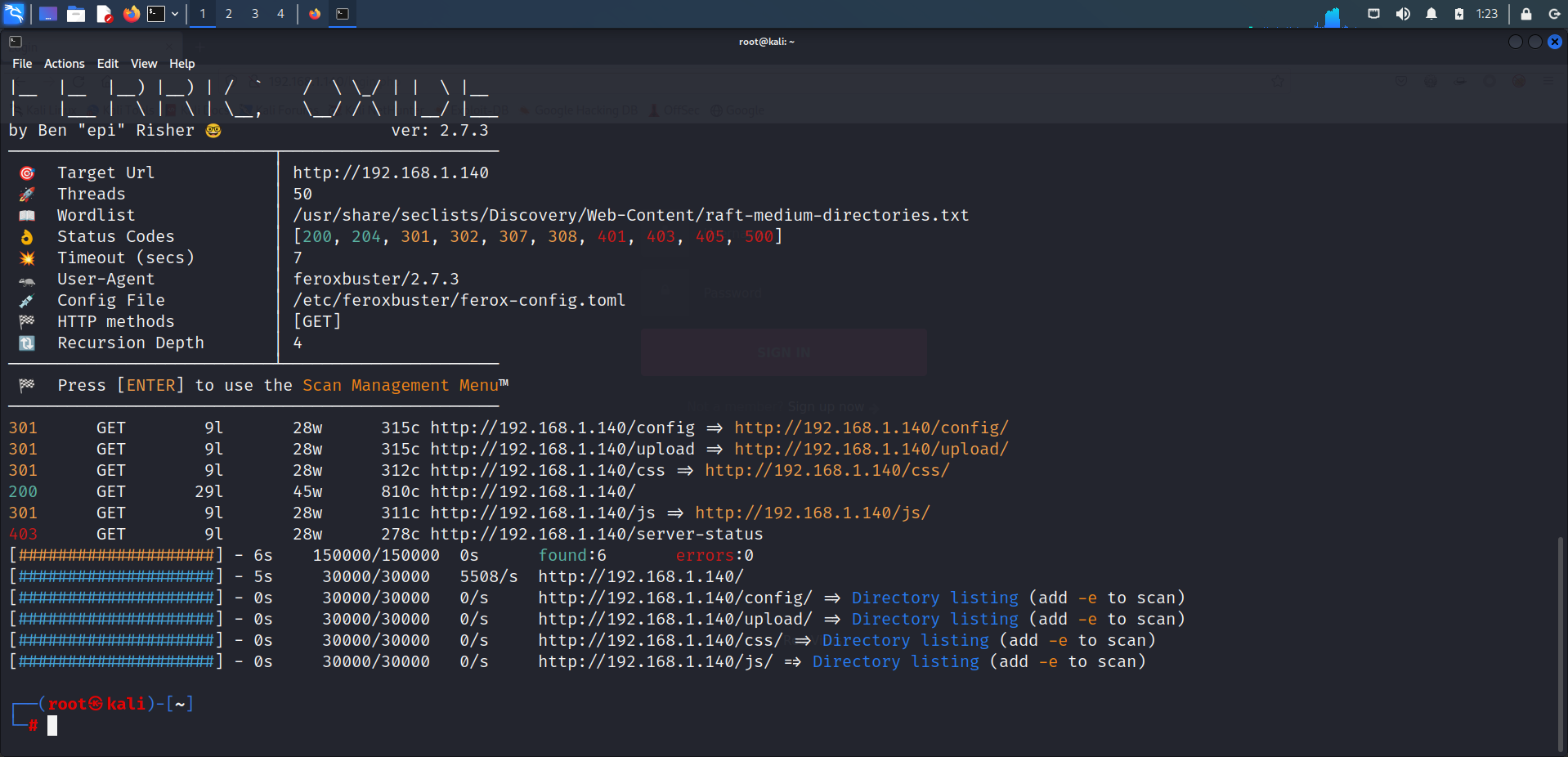The height and width of the screenshot is (757, 1568).
Task: Open the terminal emulator launcher
Action: pos(156,14)
